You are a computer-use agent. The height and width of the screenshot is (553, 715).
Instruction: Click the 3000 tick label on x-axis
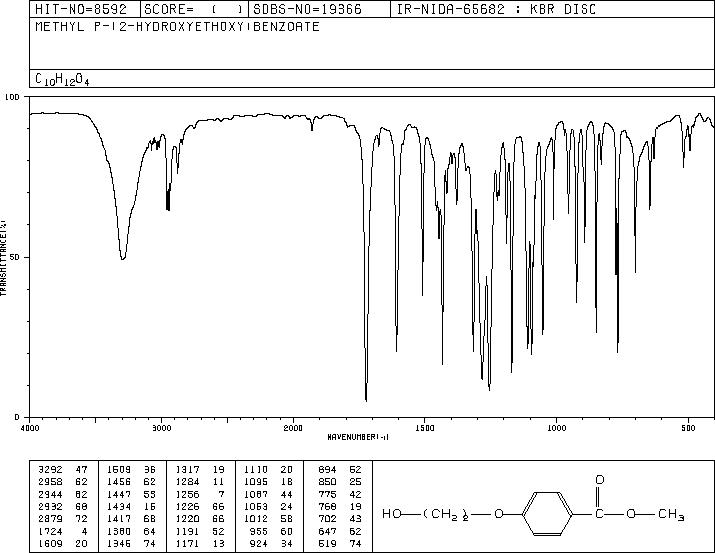[161, 428]
